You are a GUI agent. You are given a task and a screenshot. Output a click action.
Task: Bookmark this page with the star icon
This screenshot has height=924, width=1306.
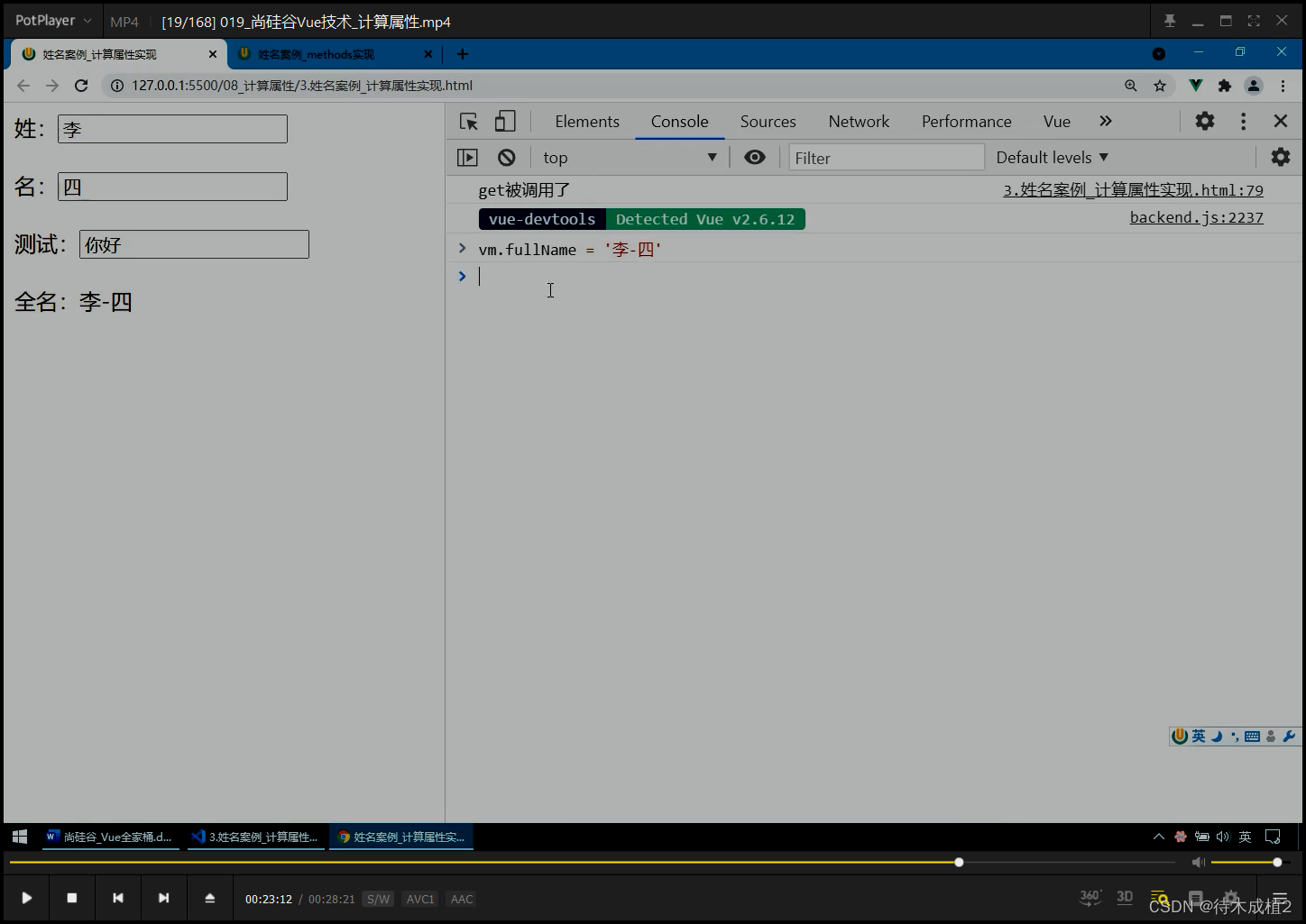pos(1160,86)
